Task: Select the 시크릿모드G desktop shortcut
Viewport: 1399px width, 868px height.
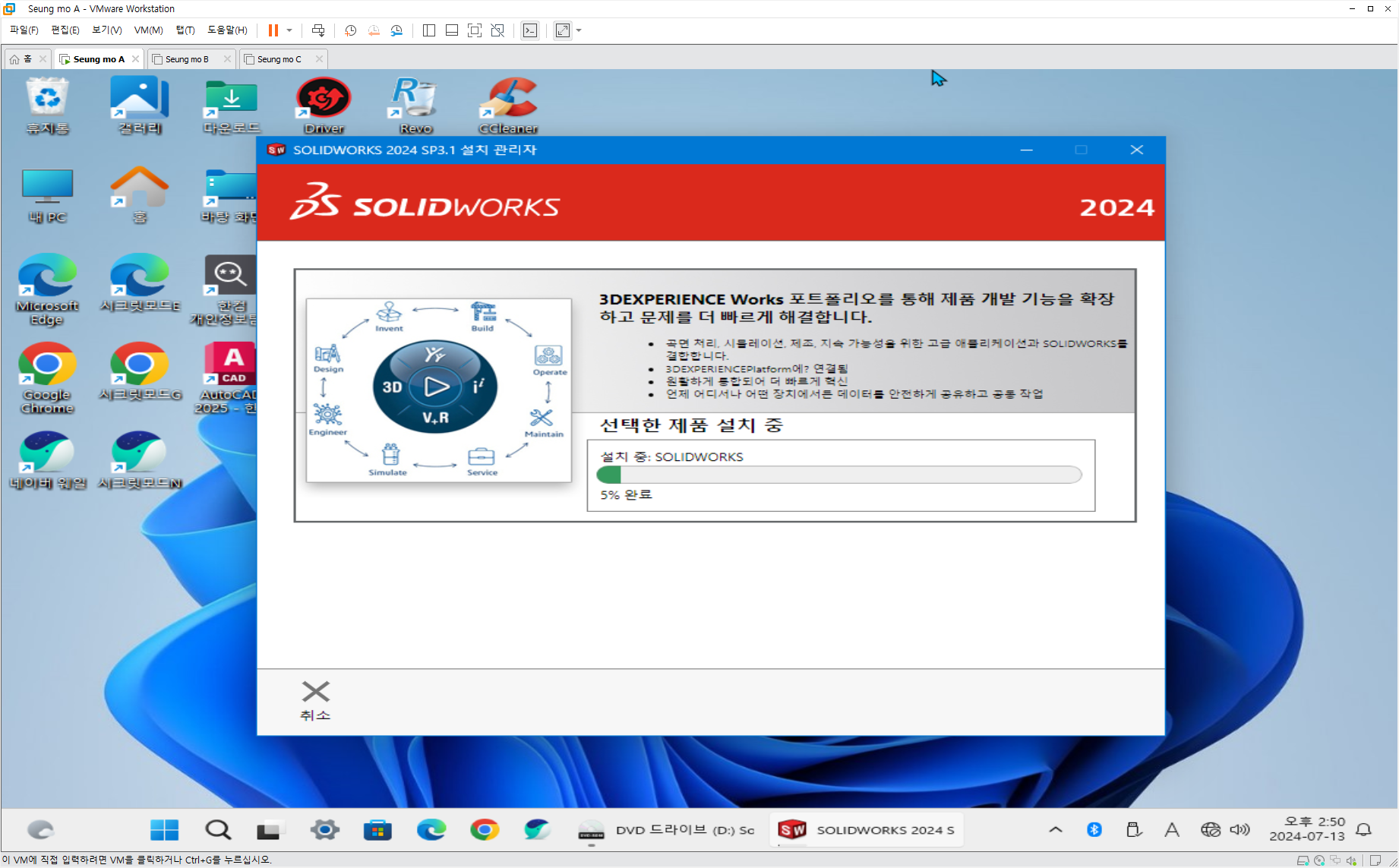Action: [140, 372]
